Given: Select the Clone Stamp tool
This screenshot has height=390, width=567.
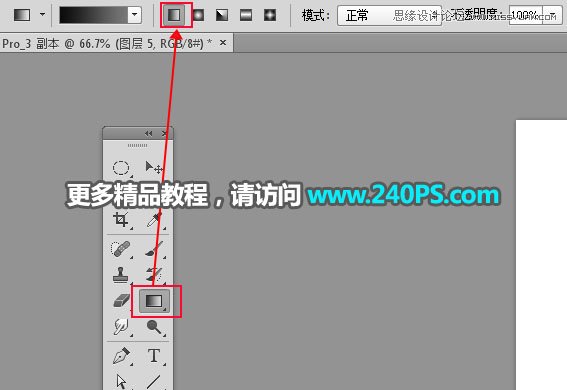Looking at the screenshot, I should pyautogui.click(x=121, y=275).
